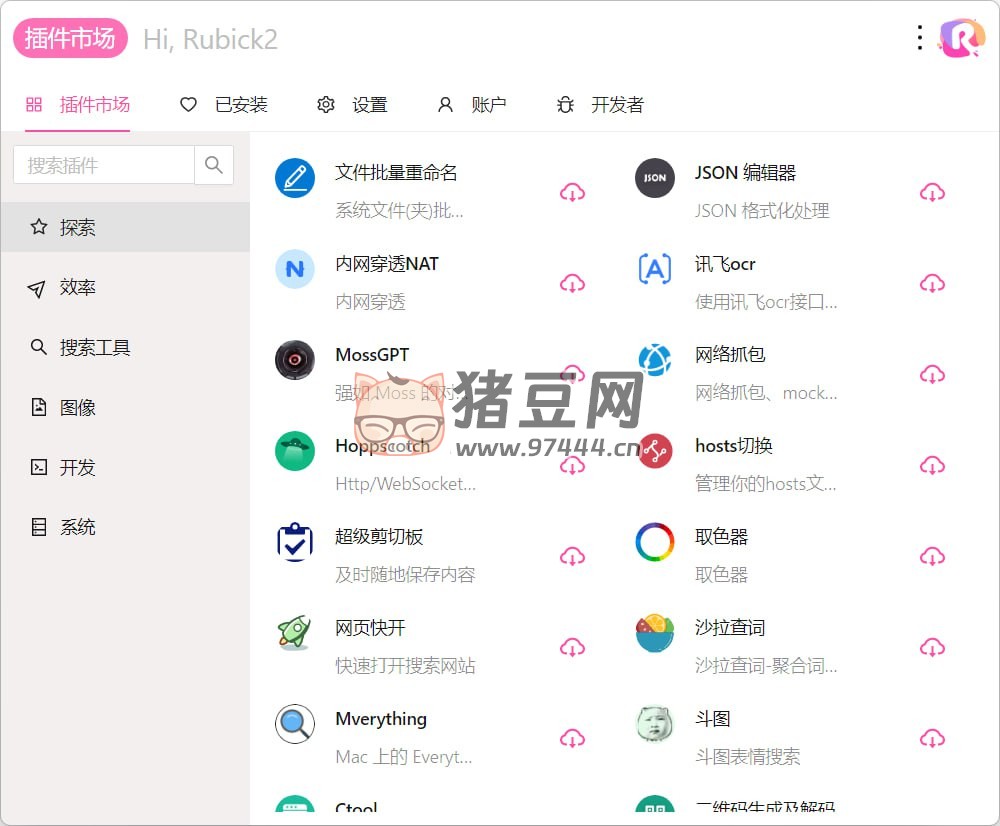The image size is (1000, 826).
Task: Open the 图像 category
Action: 78,408
